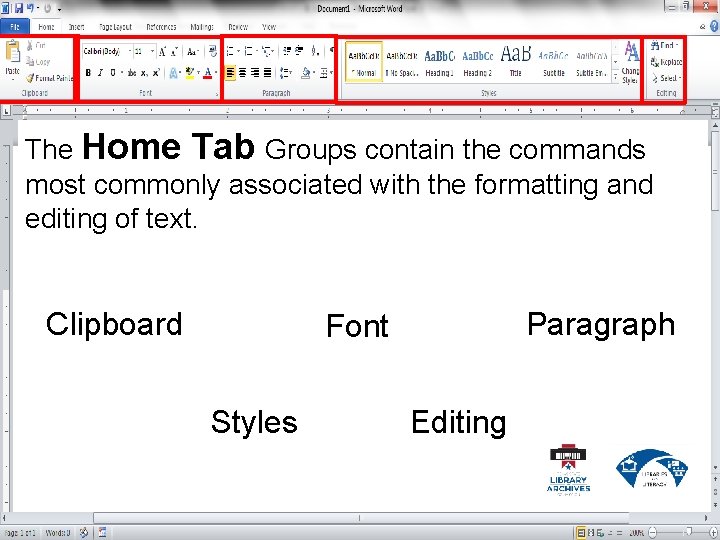Click the Clear Formatting icon
The width and height of the screenshot is (720, 540).
[x=212, y=51]
